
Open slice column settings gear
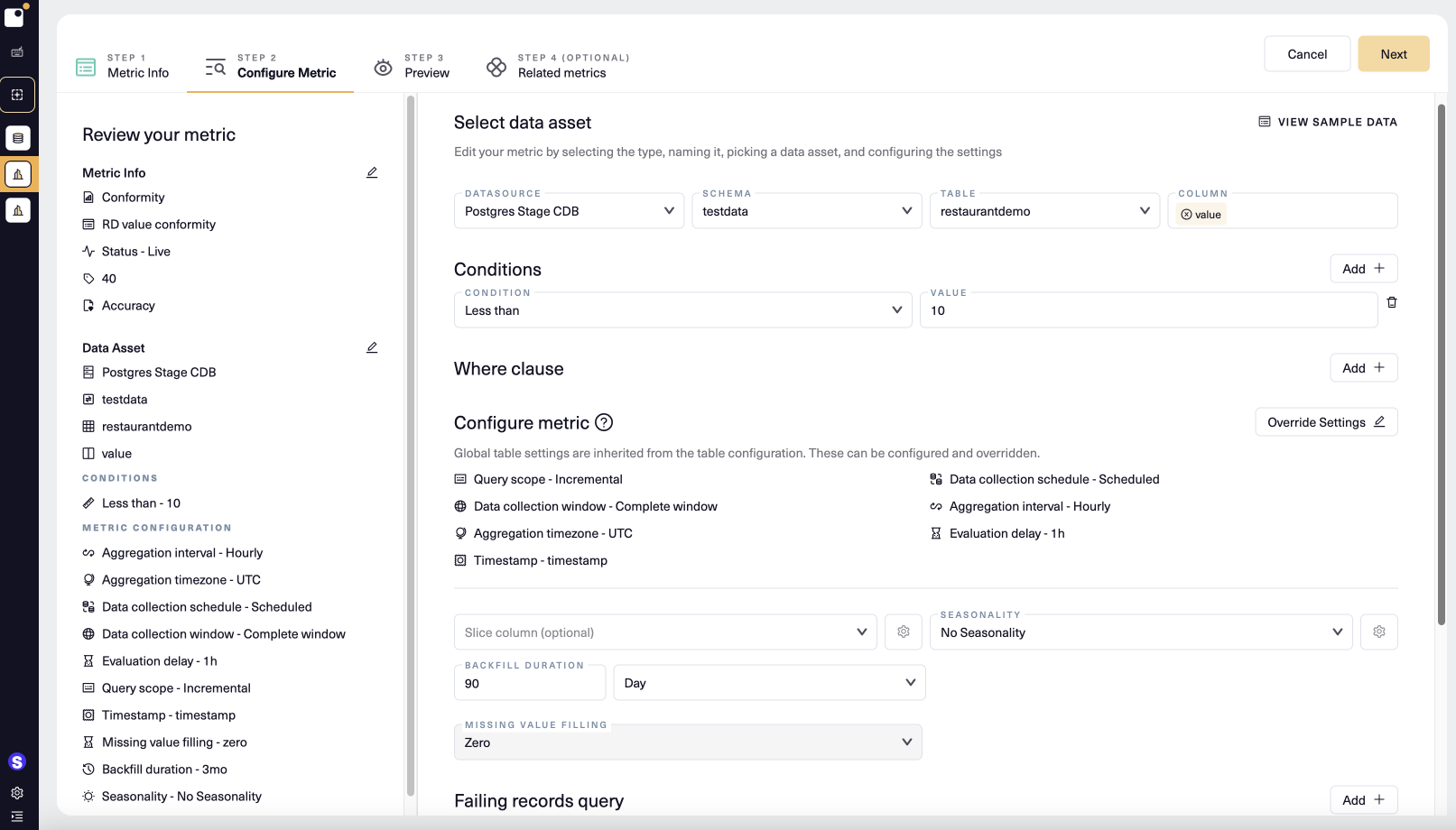click(x=904, y=632)
